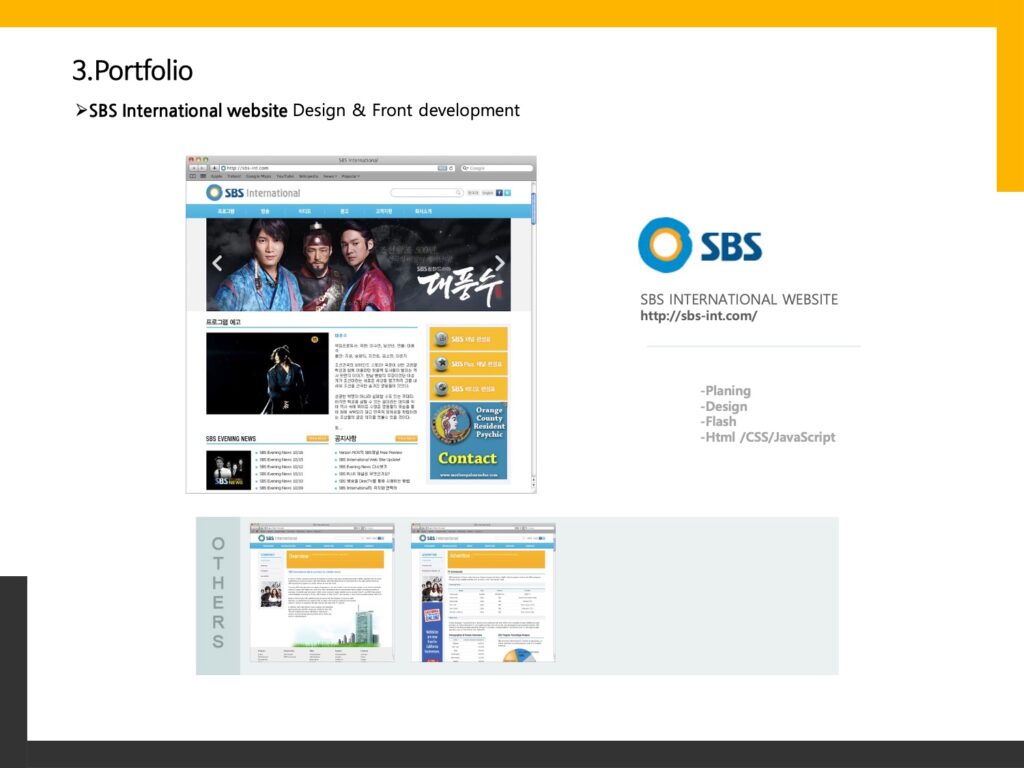Click the website search input field
The width and height of the screenshot is (1024, 768).
point(427,192)
